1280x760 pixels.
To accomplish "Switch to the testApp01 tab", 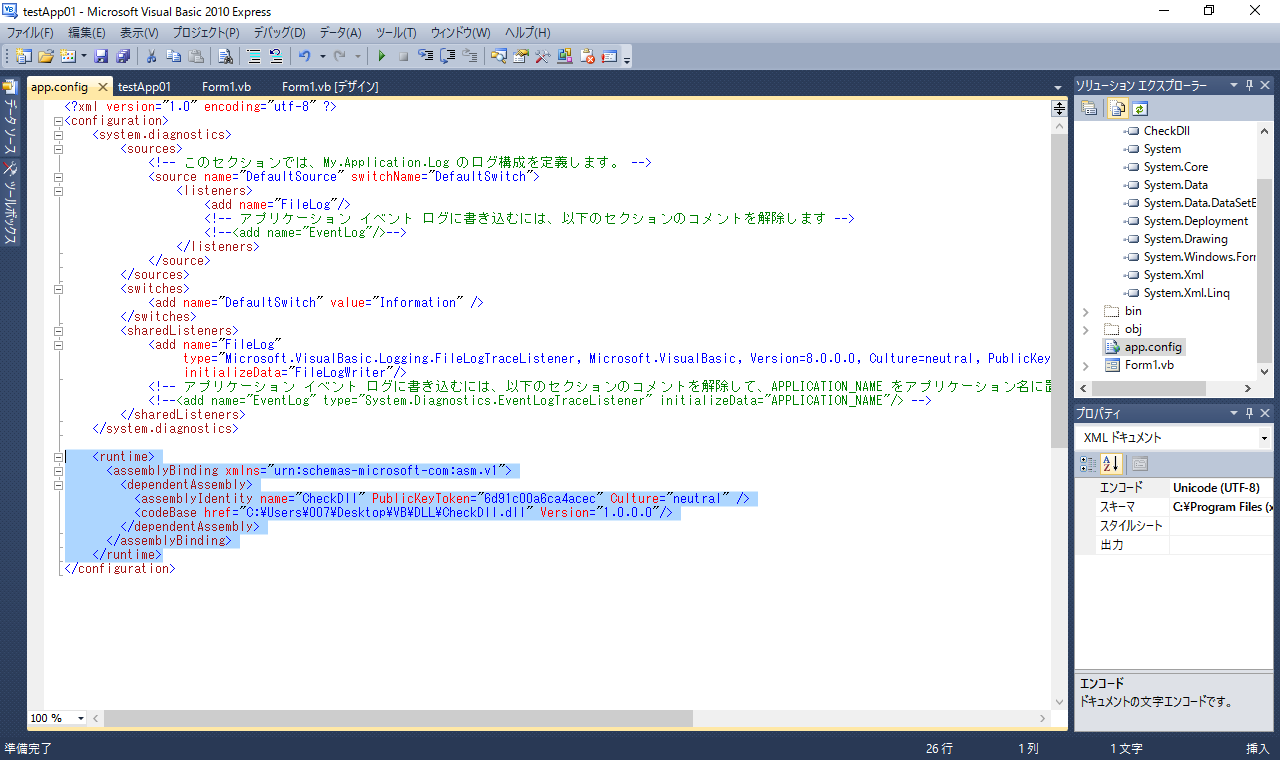I will coord(144,87).
